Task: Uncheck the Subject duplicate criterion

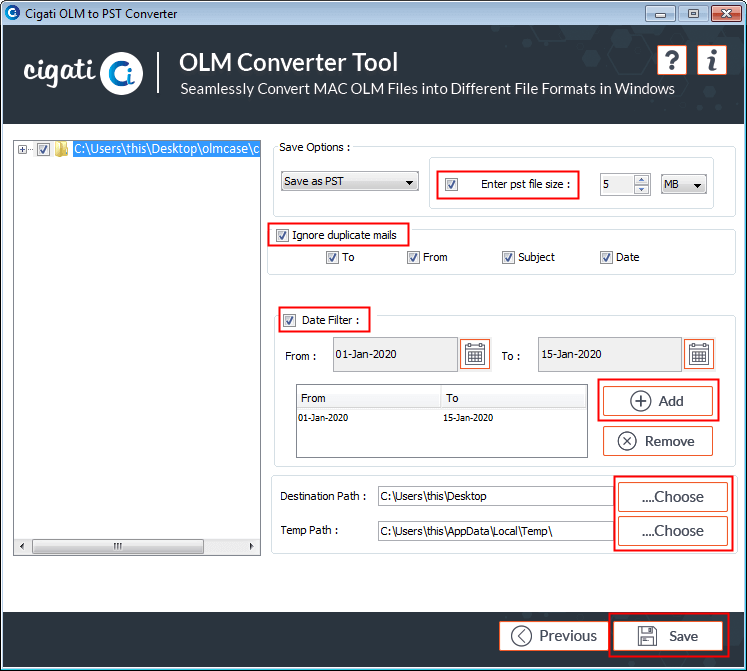Action: click(x=508, y=257)
